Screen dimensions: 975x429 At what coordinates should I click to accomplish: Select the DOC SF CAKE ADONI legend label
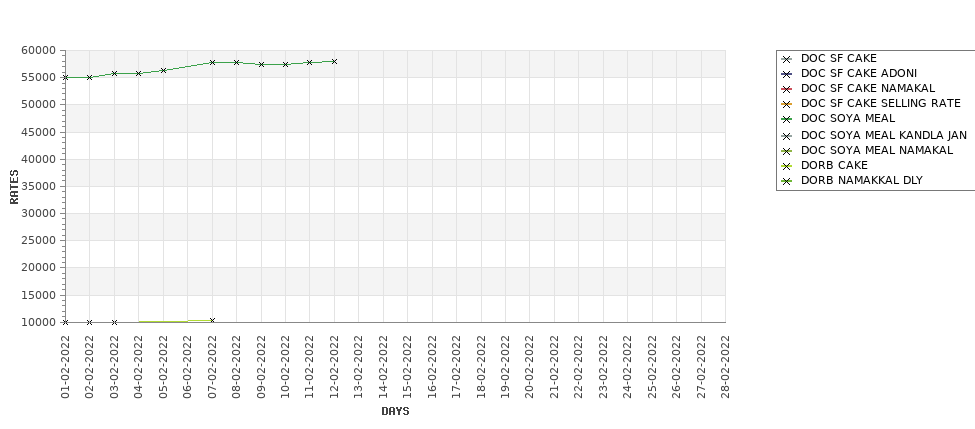point(859,73)
